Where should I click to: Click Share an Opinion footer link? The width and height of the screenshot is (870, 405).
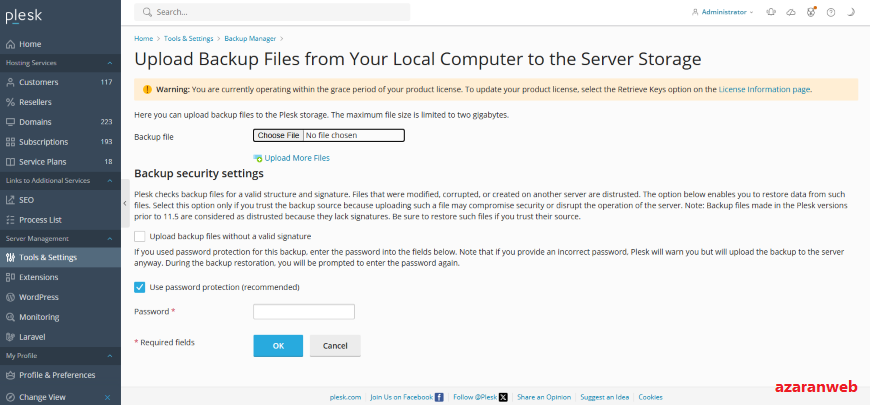pos(544,397)
